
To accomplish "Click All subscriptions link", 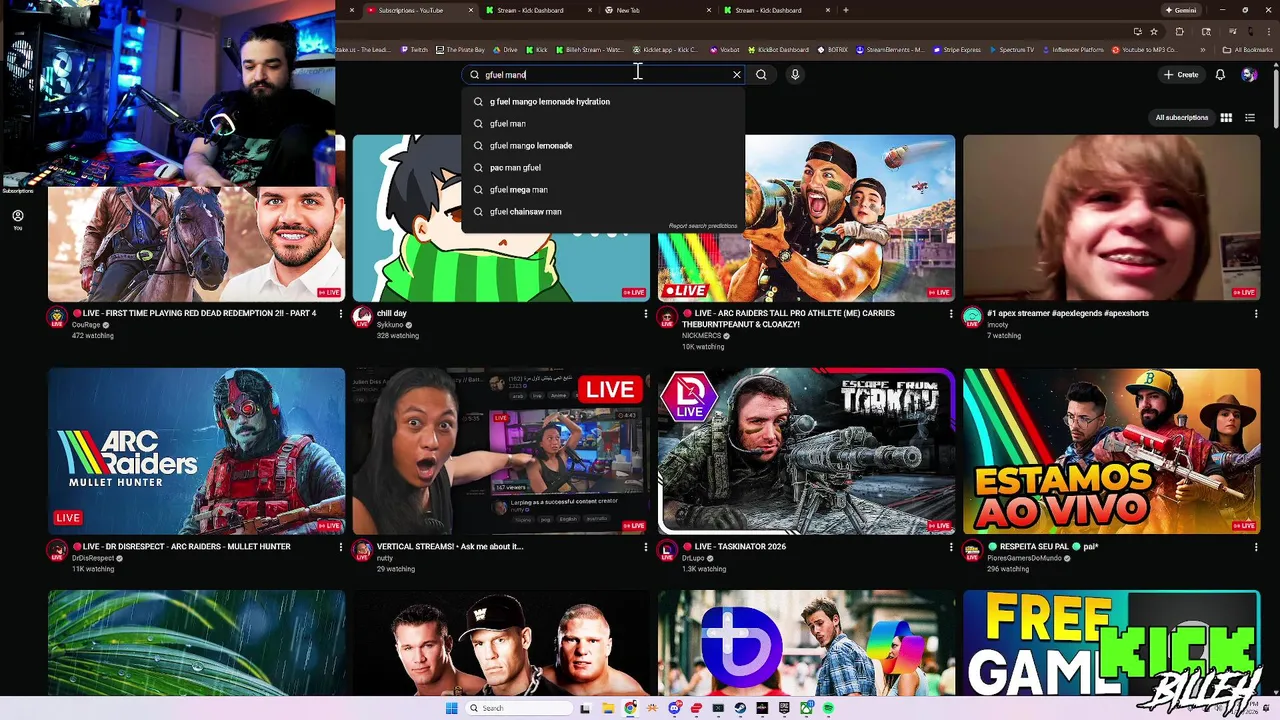I will (x=1182, y=118).
